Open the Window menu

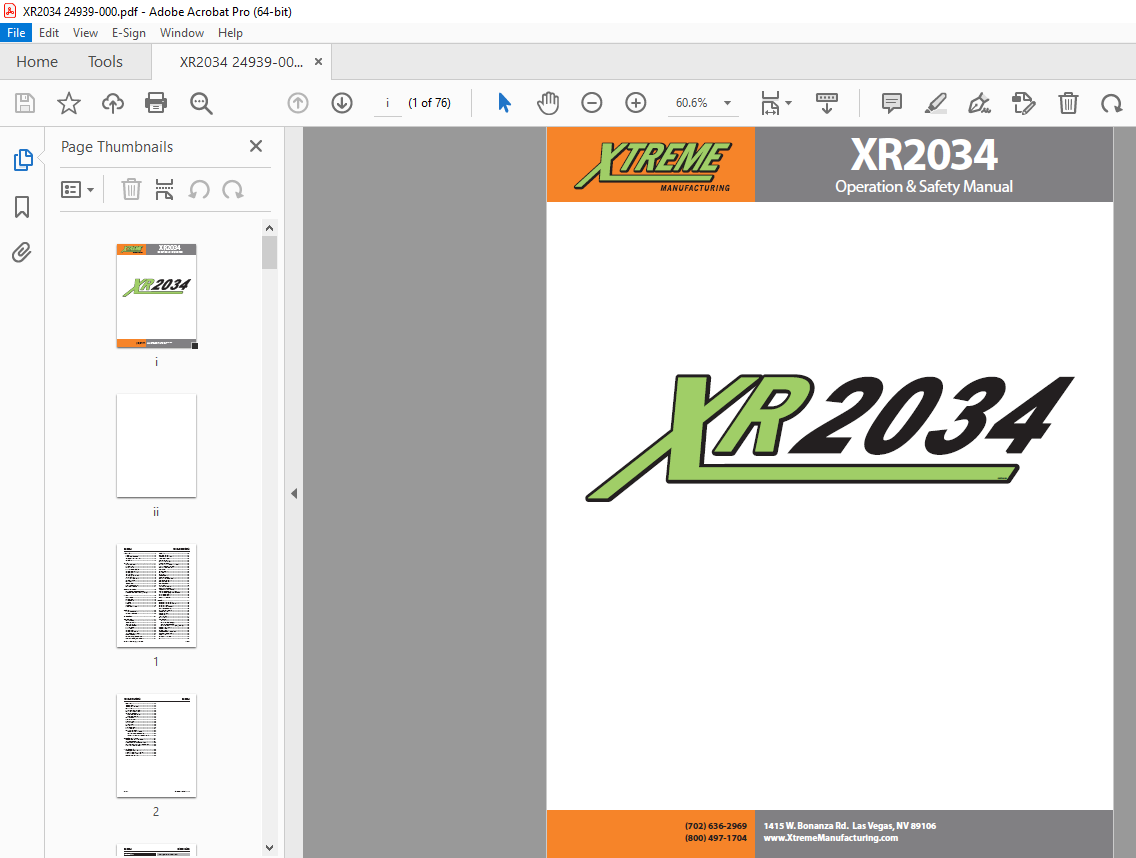click(182, 33)
